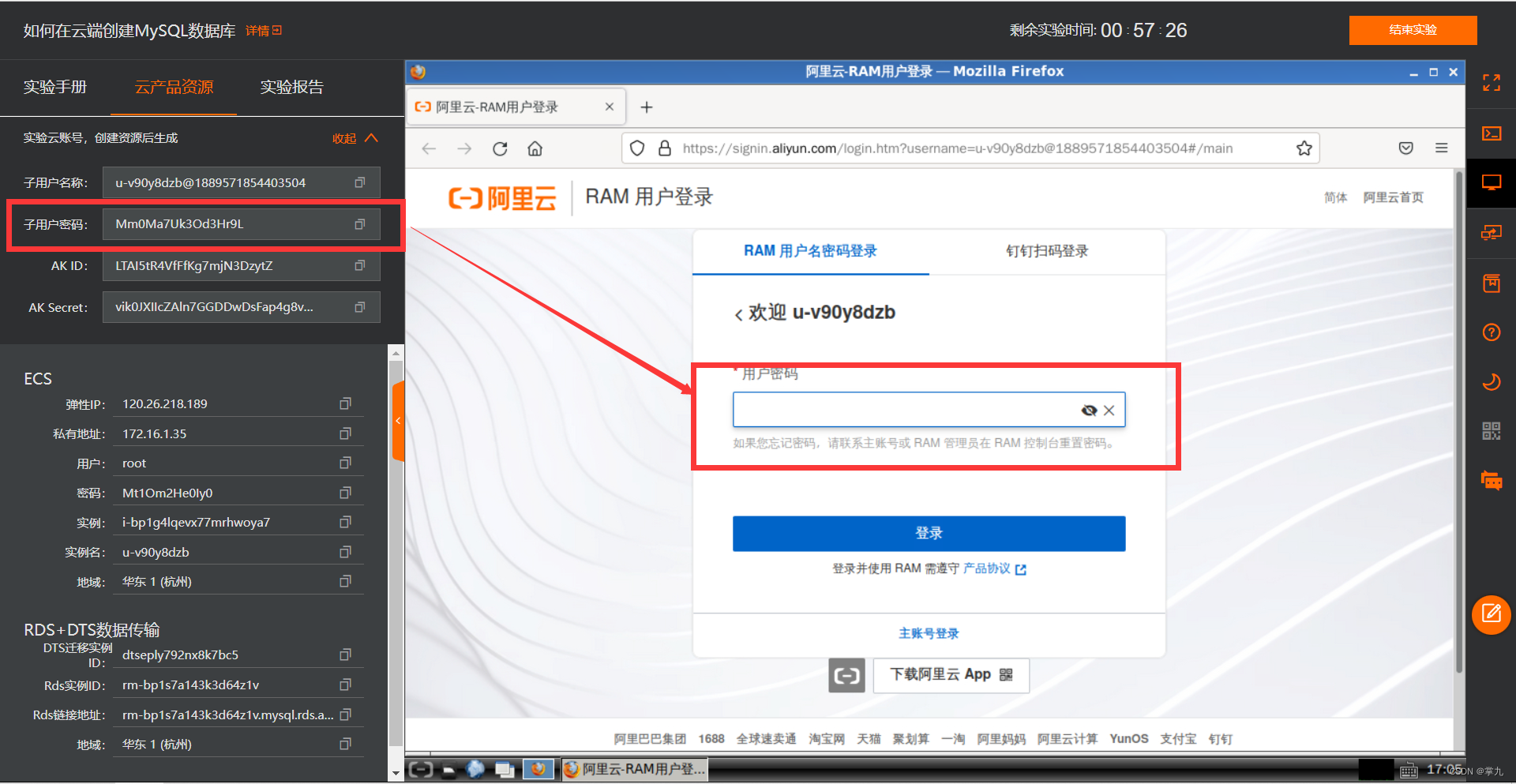Copy the AK Secret value
1516x784 pixels.
pyautogui.click(x=360, y=307)
